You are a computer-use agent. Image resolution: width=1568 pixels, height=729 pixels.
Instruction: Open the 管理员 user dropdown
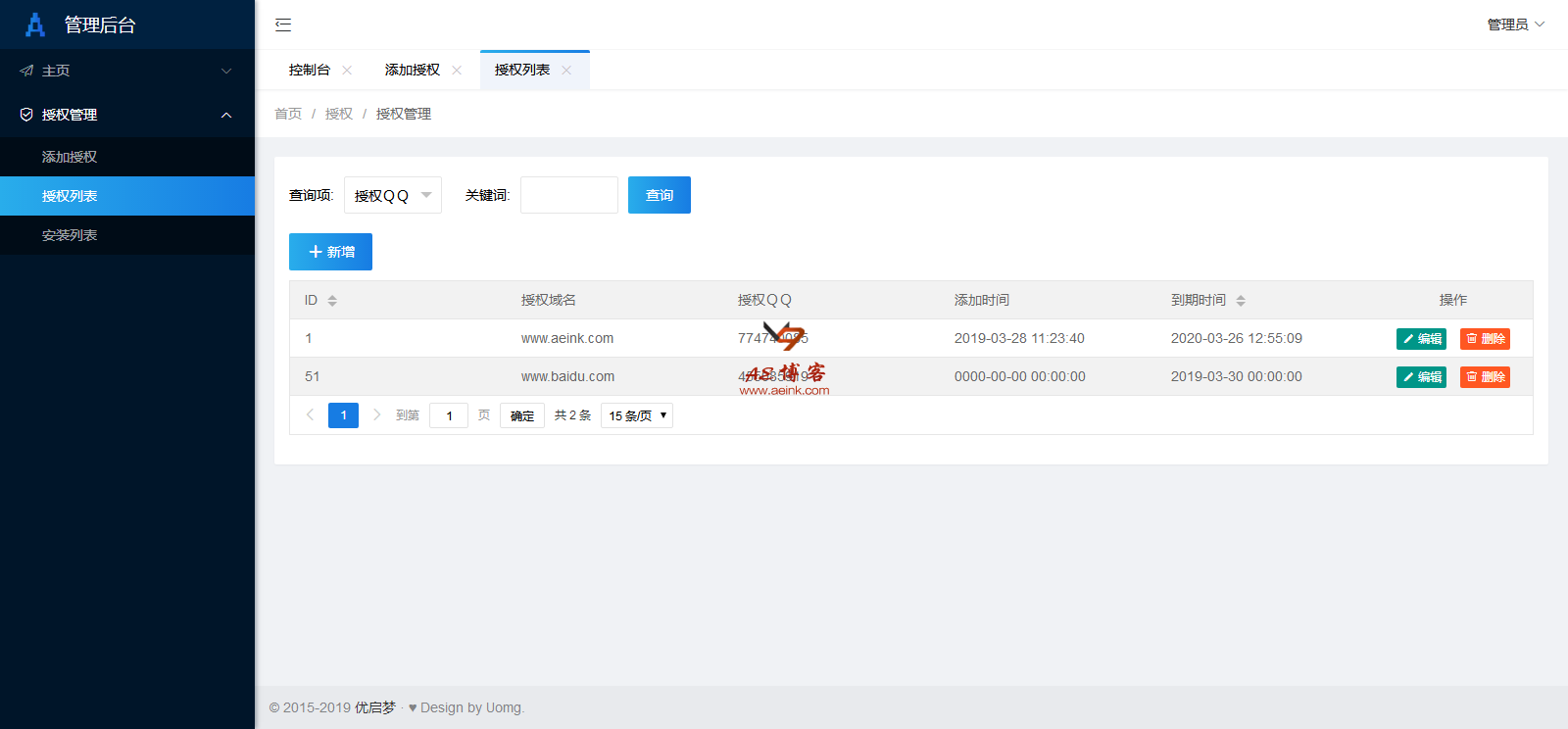coord(1515,24)
